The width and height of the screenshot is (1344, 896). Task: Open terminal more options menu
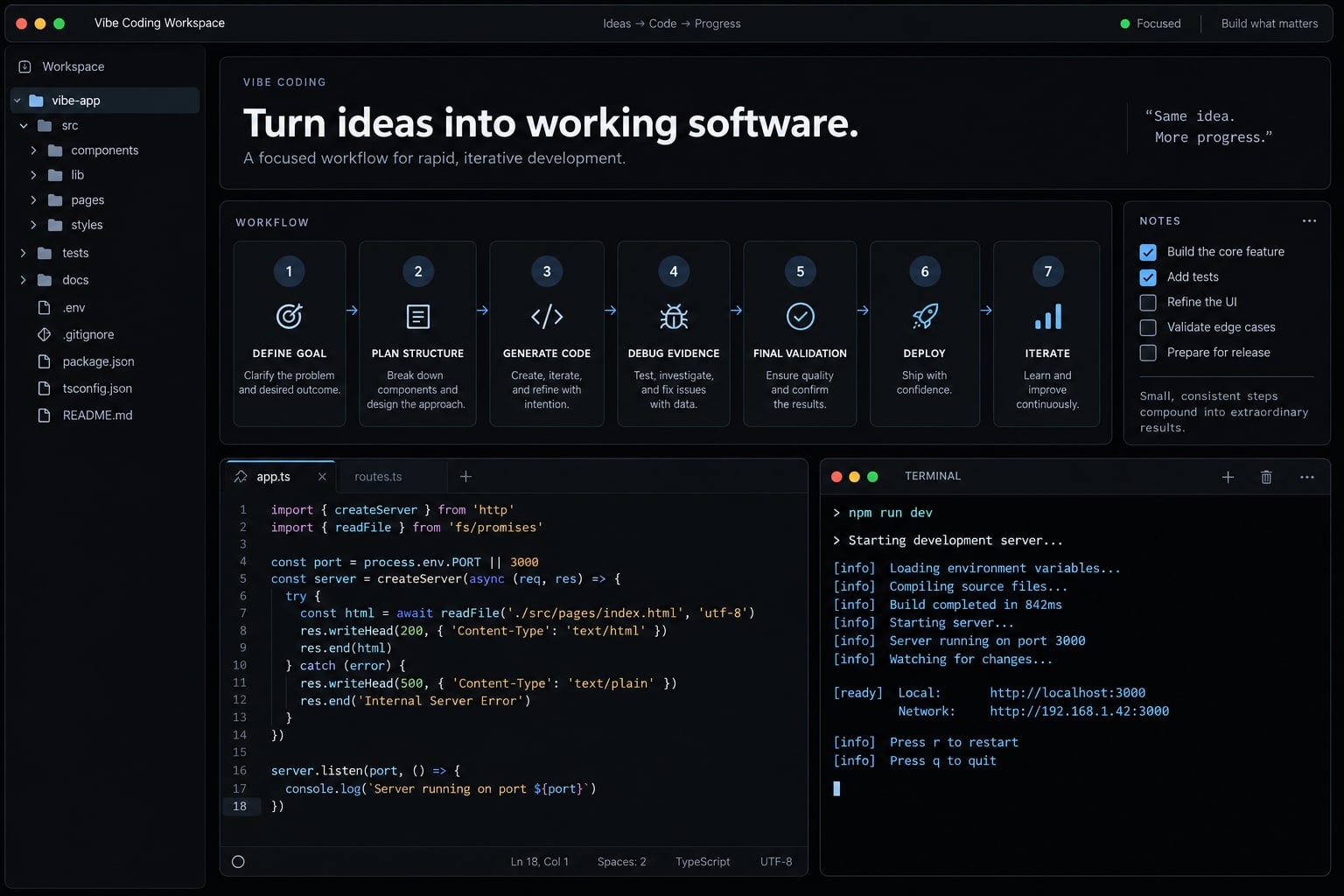pos(1307,477)
